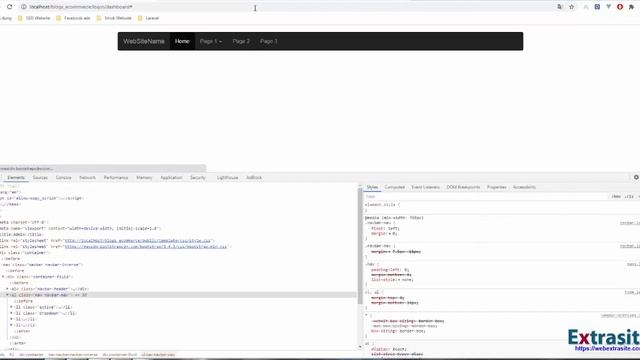640x360 pixels.
Task: Switch to the Elements tab
Action: pos(16,178)
